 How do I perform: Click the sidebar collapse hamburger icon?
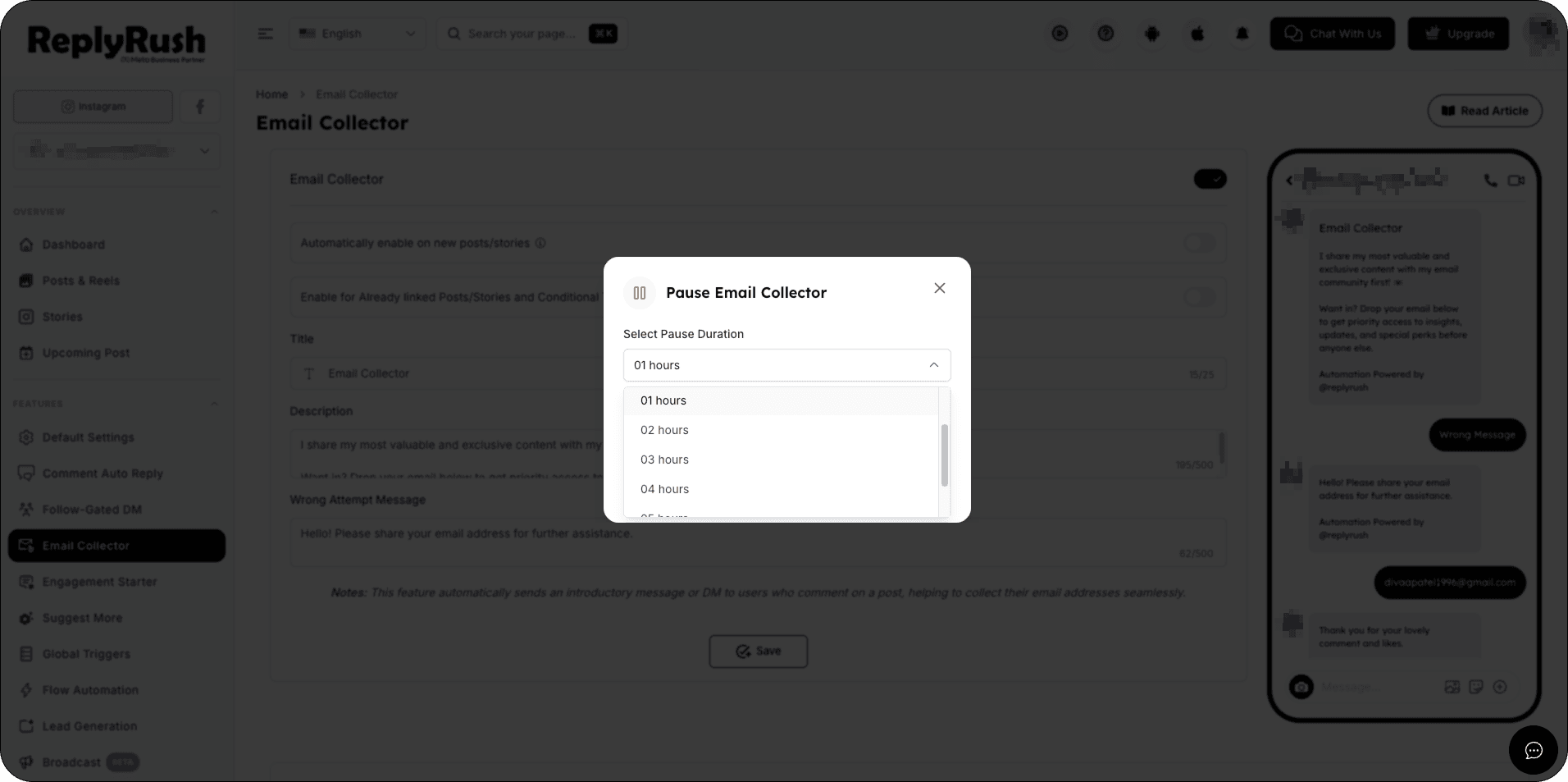click(x=265, y=34)
